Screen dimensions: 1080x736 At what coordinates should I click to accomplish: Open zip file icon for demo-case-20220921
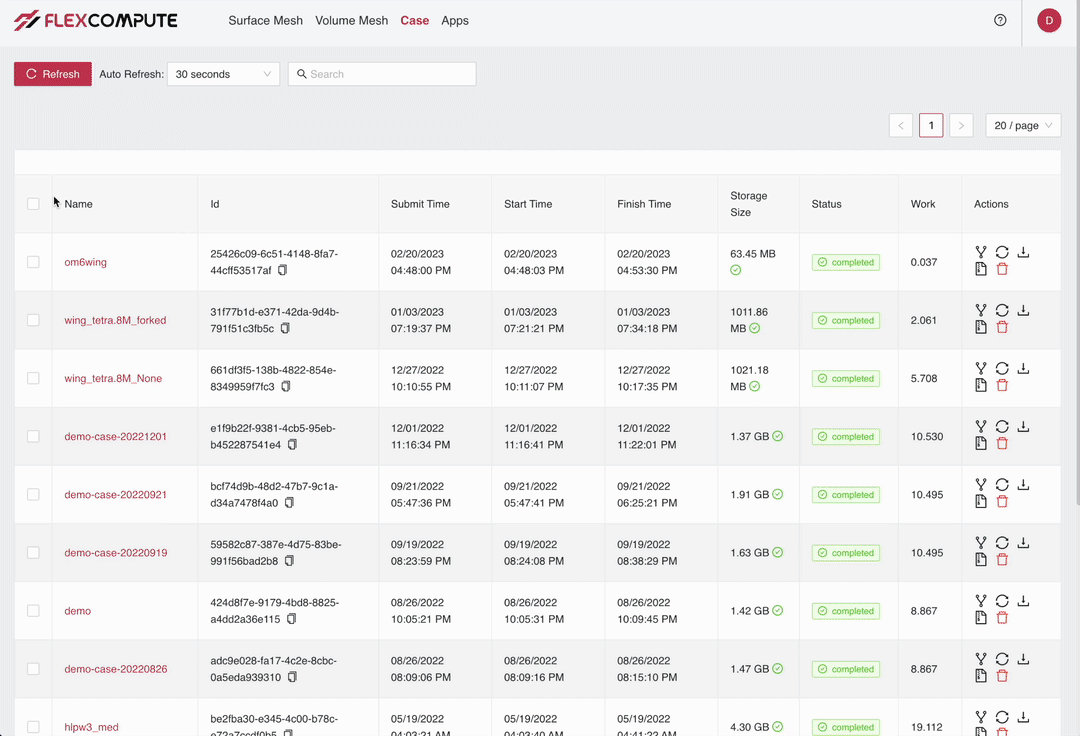click(x=981, y=502)
